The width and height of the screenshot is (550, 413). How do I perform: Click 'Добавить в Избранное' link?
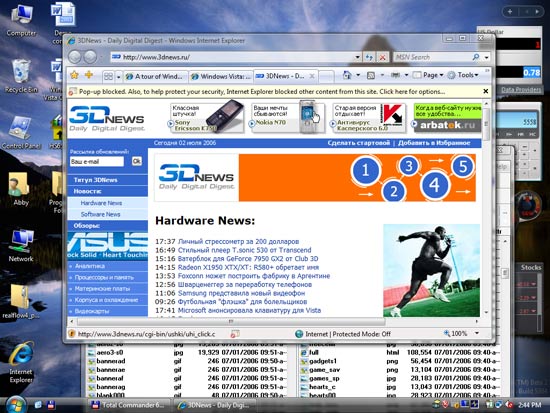434,143
